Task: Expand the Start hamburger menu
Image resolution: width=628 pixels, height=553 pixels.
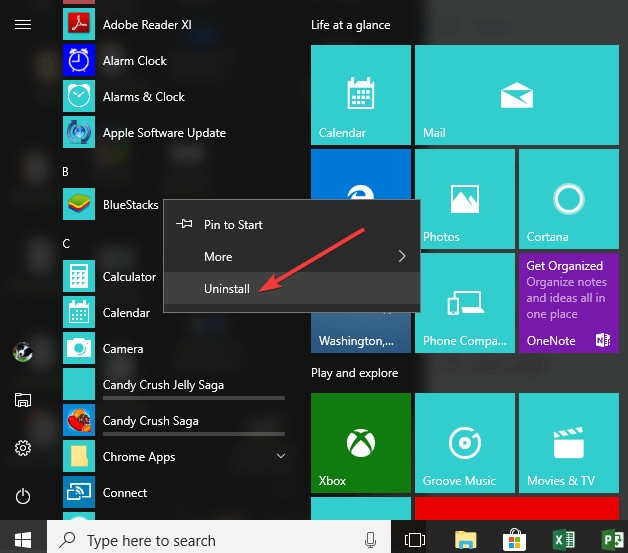Action: click(x=23, y=25)
